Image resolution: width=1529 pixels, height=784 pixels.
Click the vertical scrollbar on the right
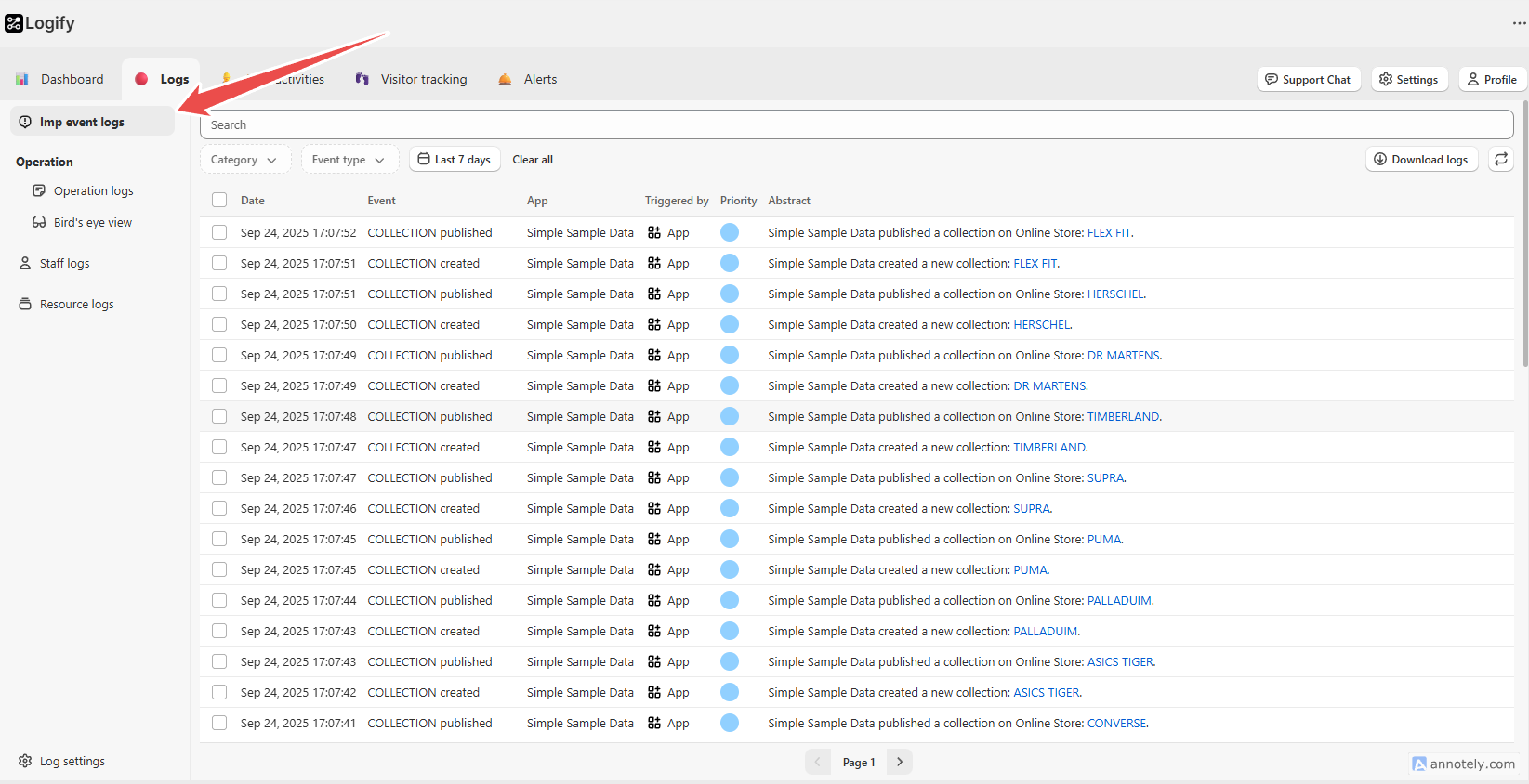pos(1524,232)
